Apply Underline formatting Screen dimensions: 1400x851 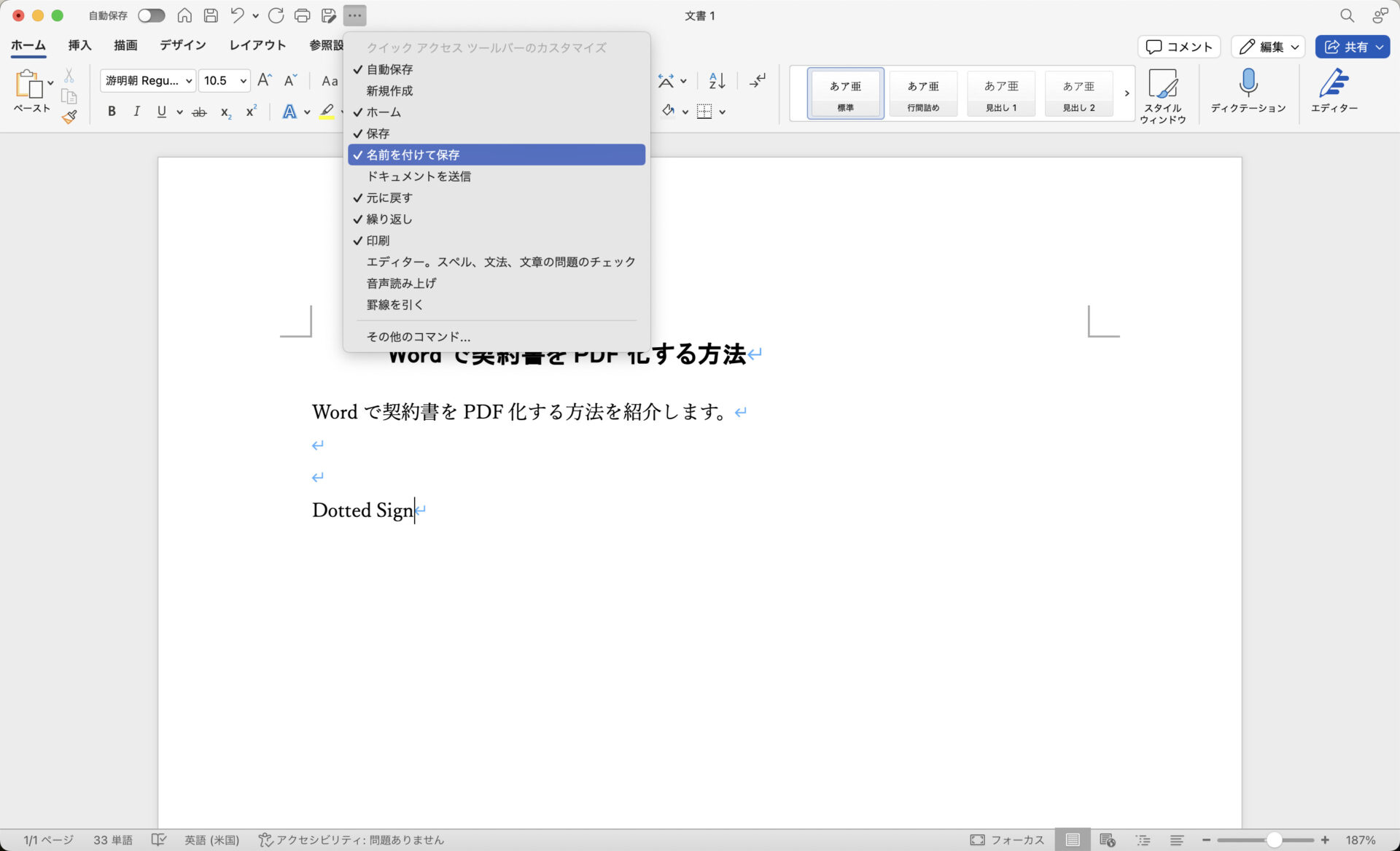[x=161, y=112]
